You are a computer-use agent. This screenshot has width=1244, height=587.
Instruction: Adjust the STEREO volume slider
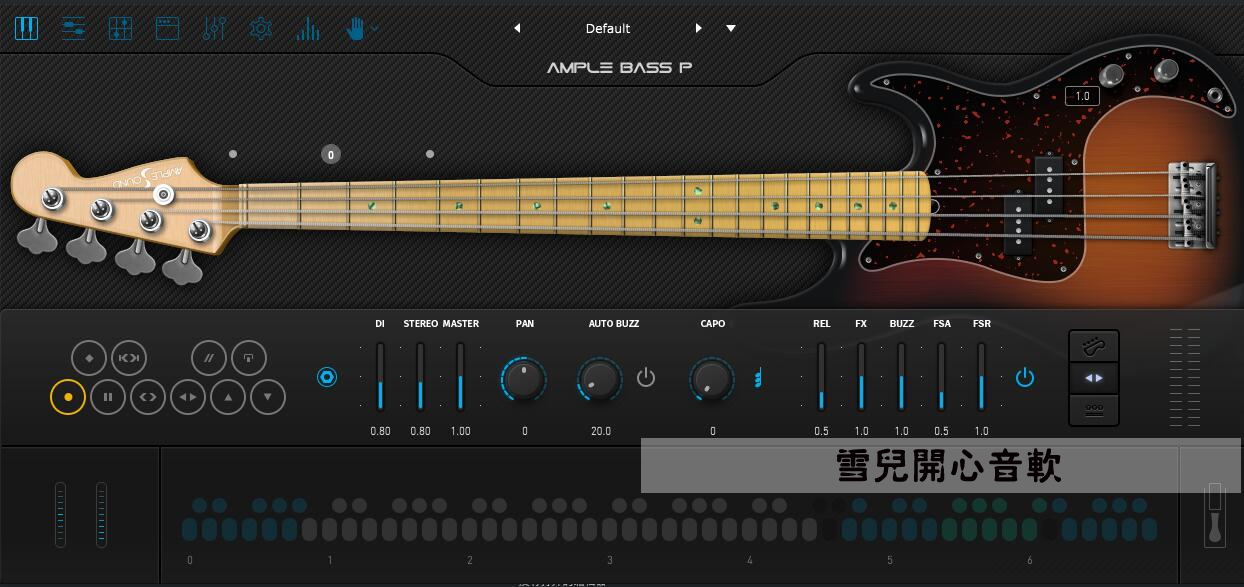tap(420, 376)
